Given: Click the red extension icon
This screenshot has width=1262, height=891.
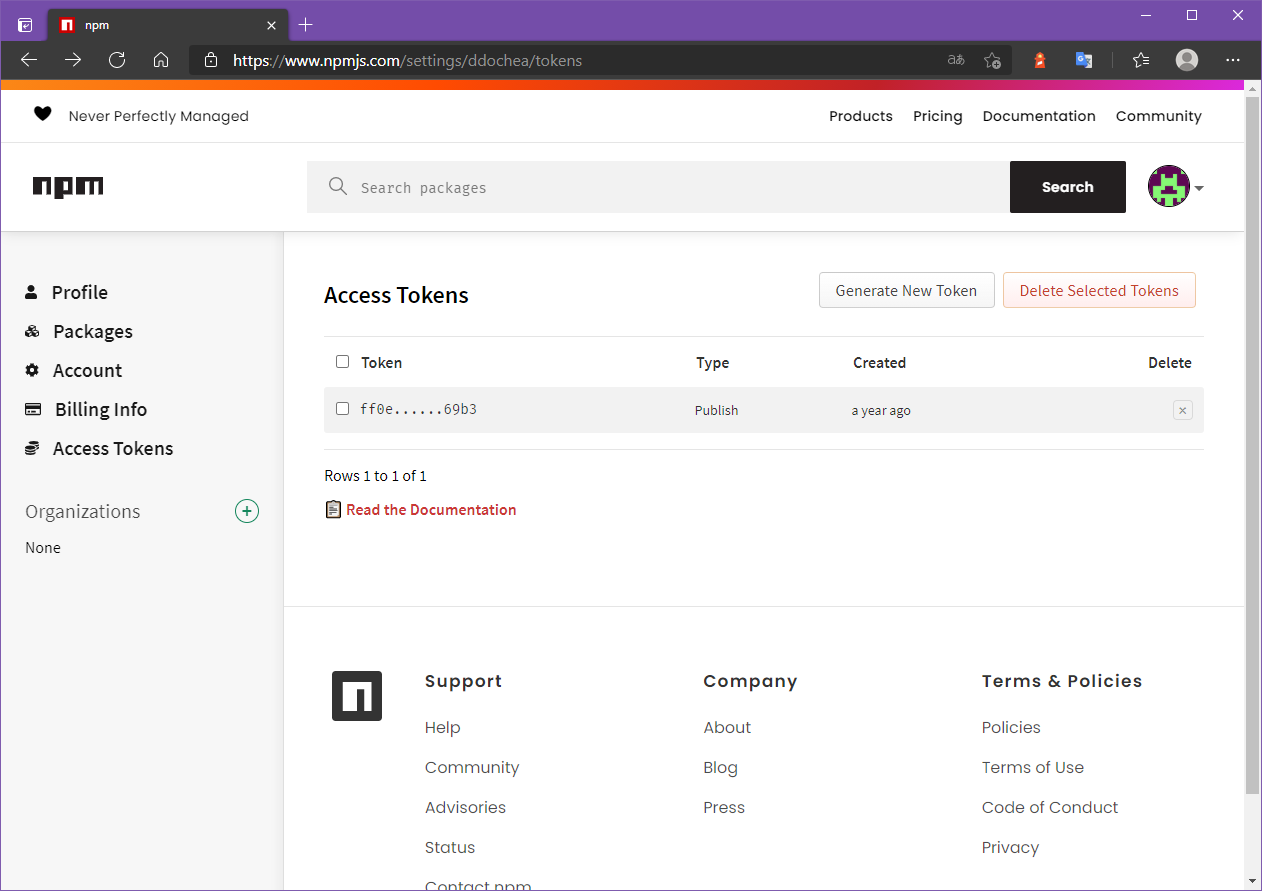Looking at the screenshot, I should click(1040, 60).
